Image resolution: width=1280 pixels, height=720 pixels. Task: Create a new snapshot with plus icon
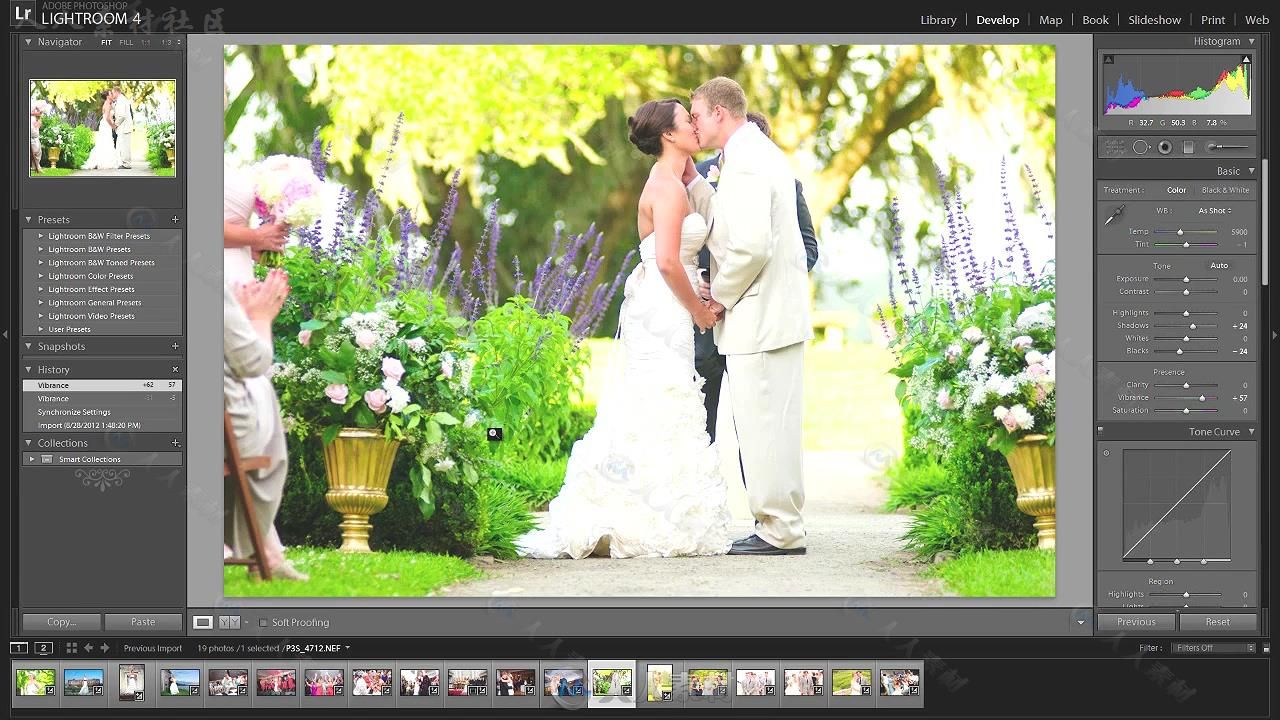coord(175,346)
